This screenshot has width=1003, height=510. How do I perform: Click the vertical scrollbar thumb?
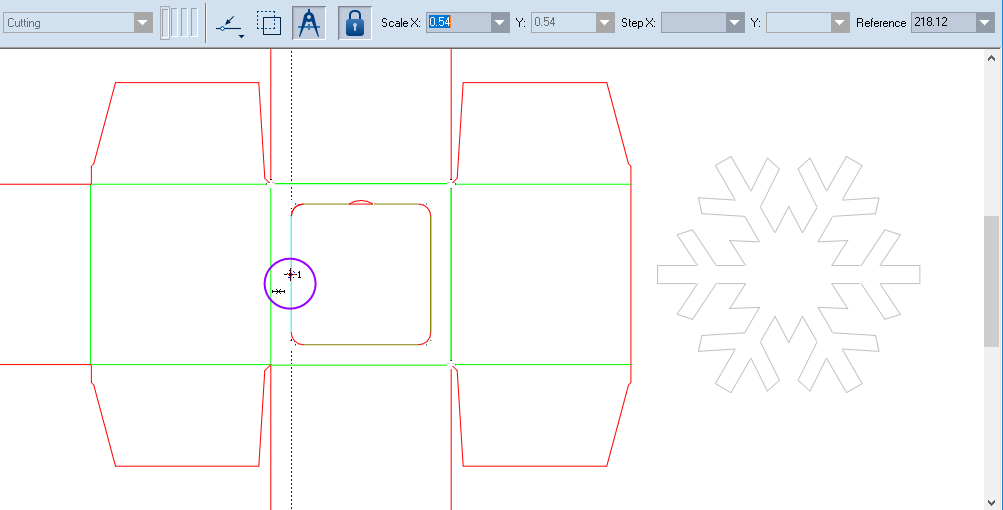pos(991,280)
